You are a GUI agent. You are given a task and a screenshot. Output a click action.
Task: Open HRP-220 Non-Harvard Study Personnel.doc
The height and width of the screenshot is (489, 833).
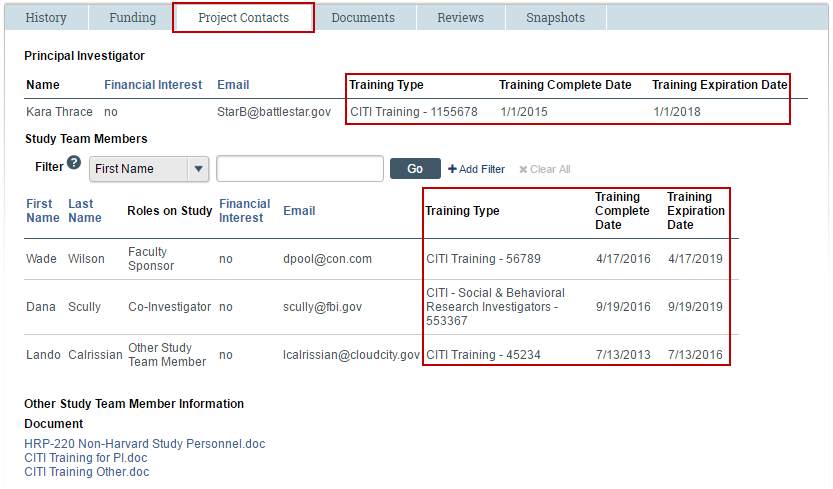[144, 444]
